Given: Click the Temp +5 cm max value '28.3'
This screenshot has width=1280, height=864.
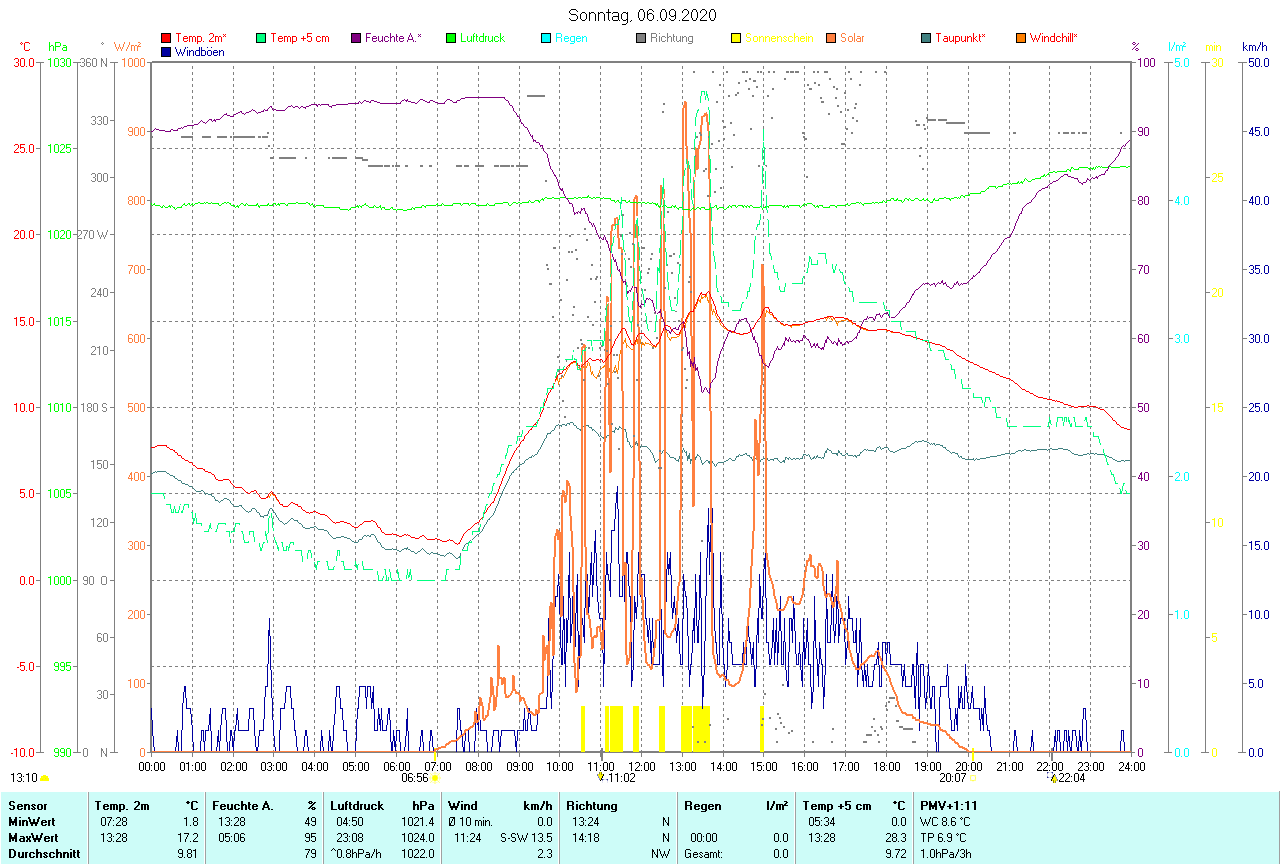Looking at the screenshot, I should [x=895, y=837].
